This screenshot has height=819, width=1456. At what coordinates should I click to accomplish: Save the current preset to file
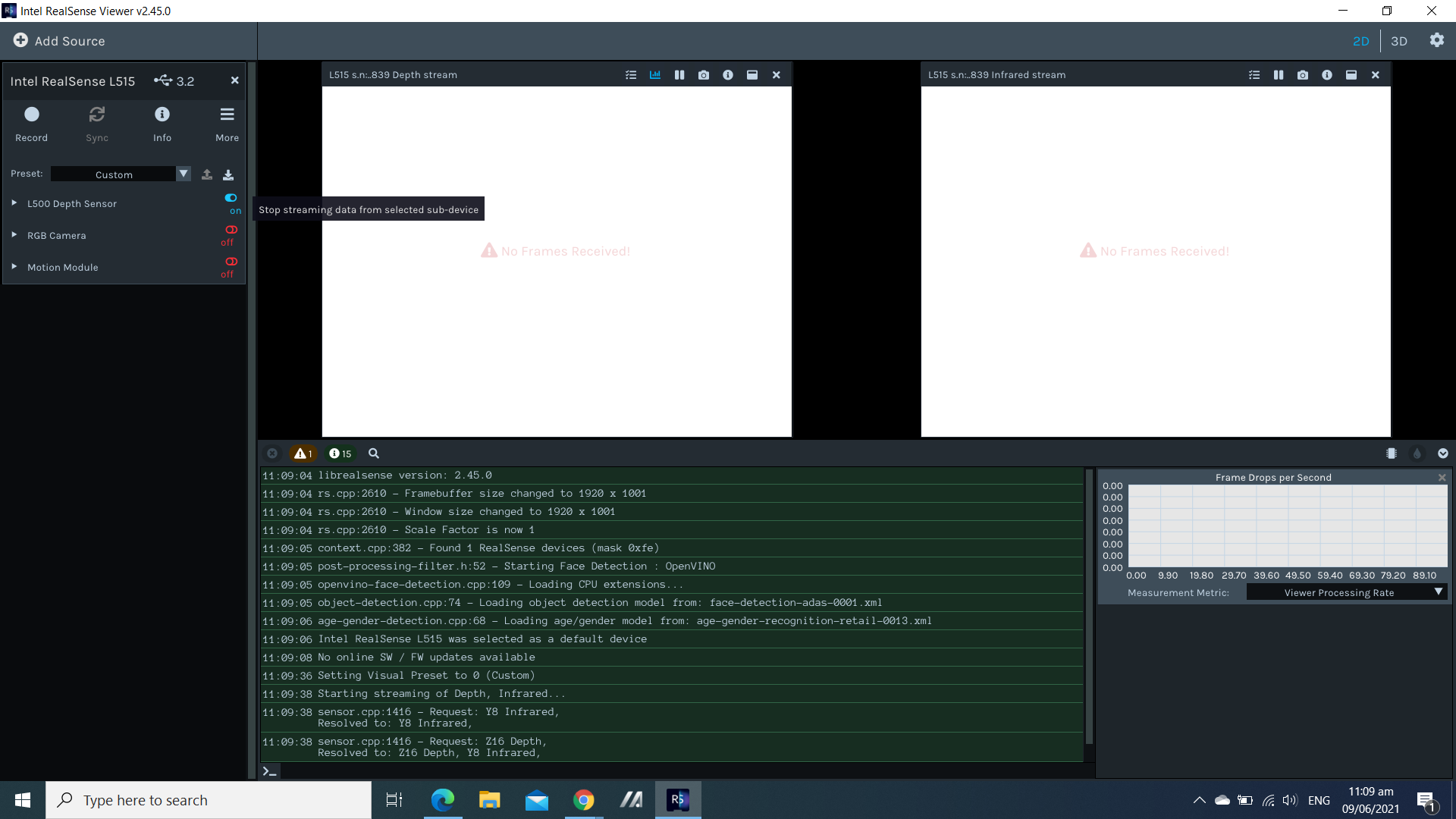tap(227, 174)
